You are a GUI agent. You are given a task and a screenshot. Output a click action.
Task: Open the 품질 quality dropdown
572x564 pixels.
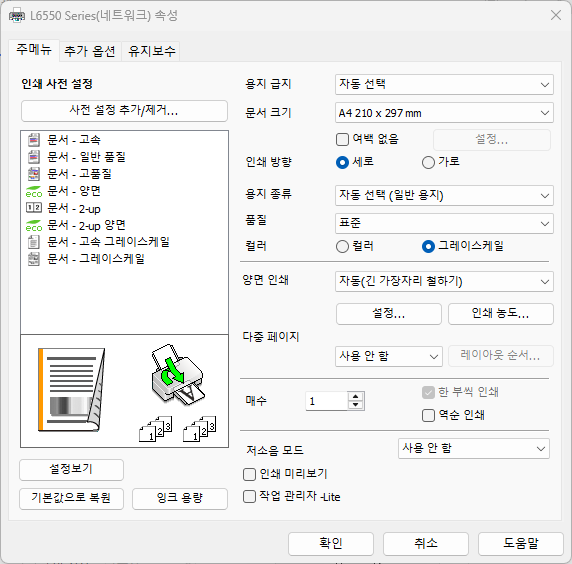click(444, 223)
